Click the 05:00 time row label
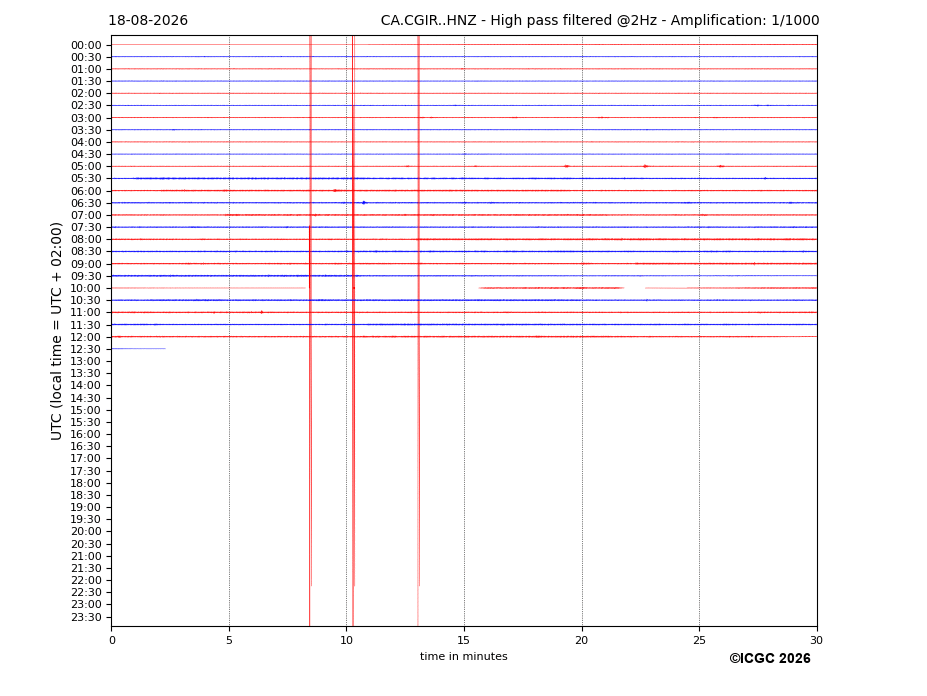Viewport: 927px width, 696px height. 86,167
